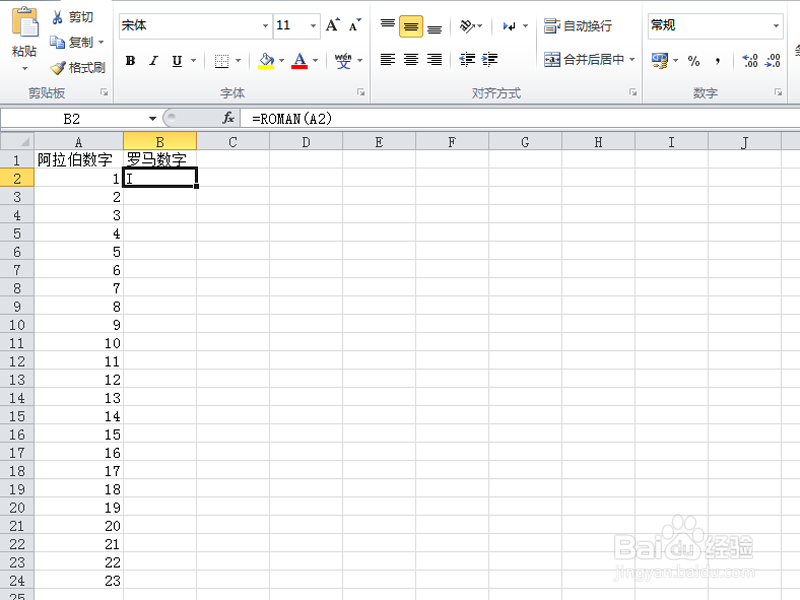Viewport: 800px width, 600px height.
Task: Click the formula bar input
Action: pos(520,118)
